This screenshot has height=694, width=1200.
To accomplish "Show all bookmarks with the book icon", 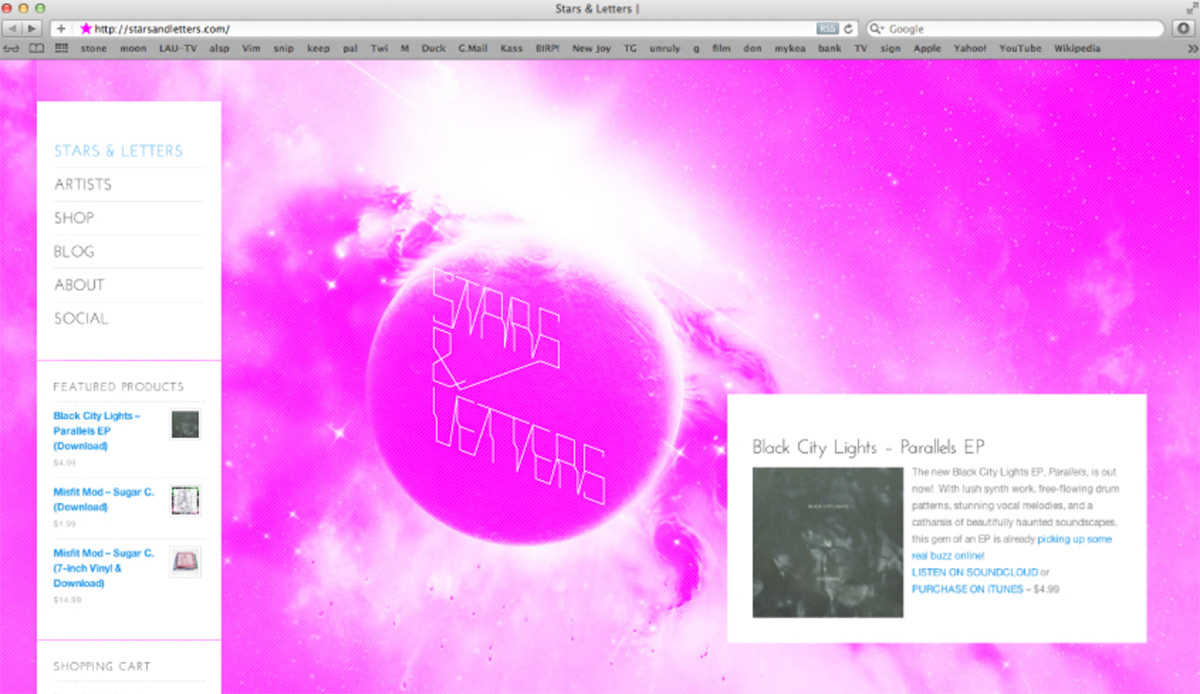I will [x=37, y=48].
